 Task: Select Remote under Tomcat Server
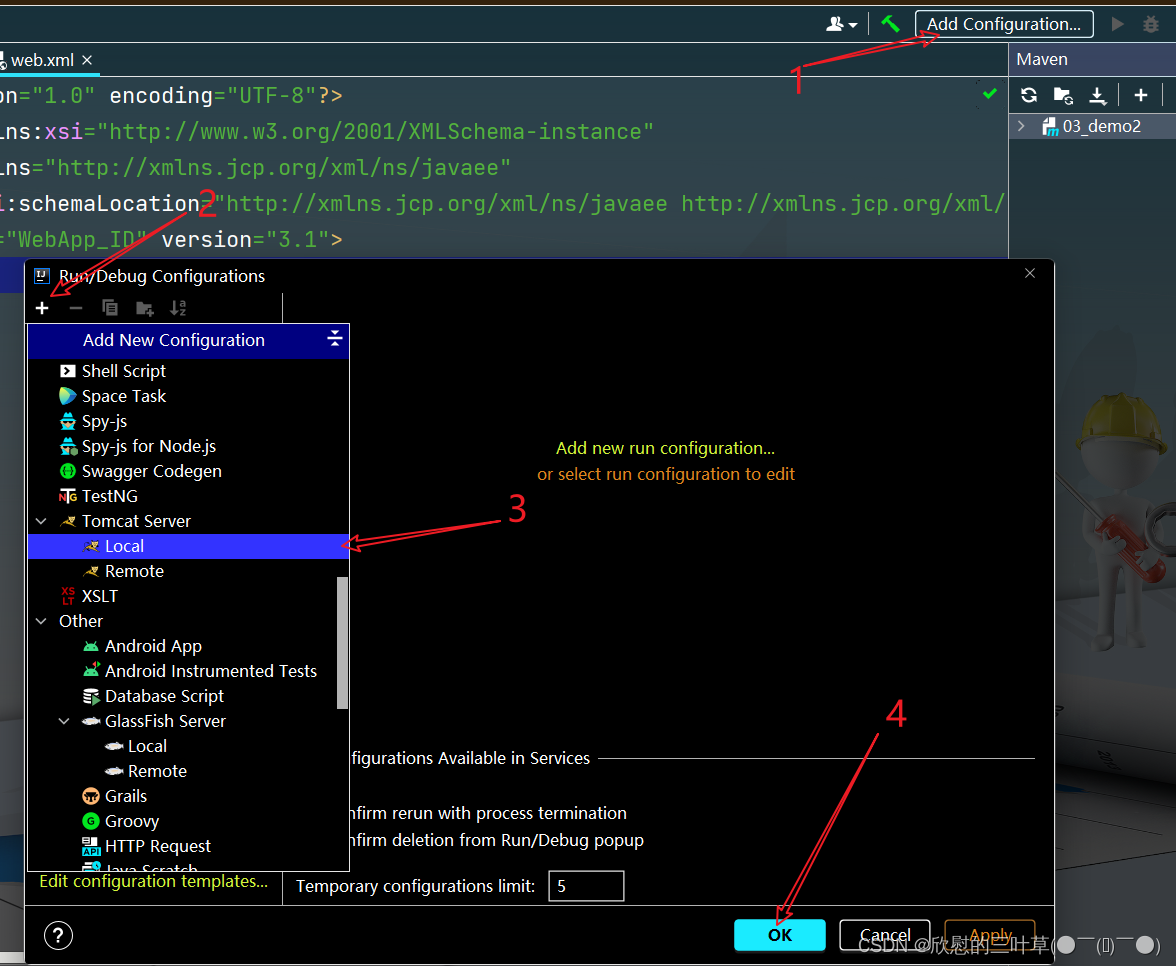click(x=134, y=572)
